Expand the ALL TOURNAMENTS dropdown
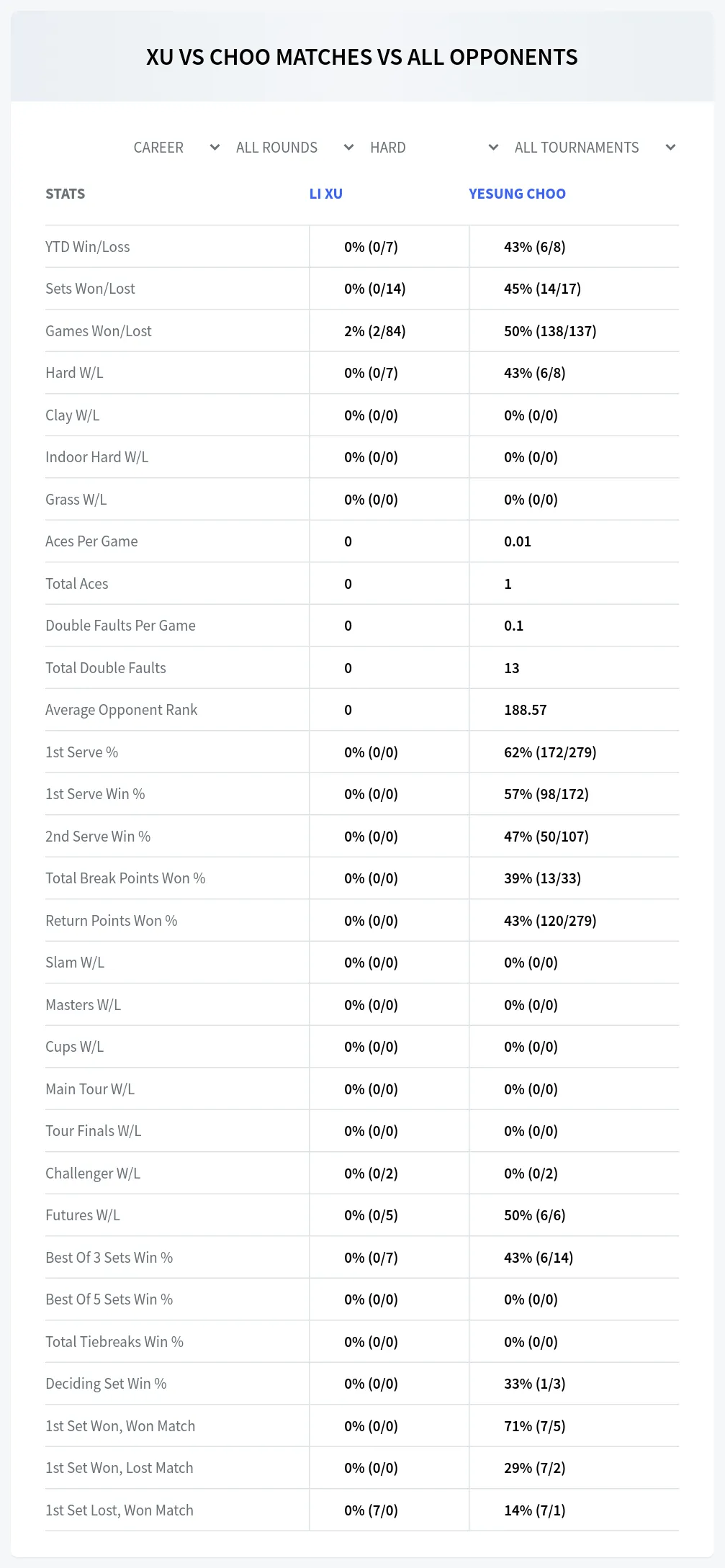 594,148
